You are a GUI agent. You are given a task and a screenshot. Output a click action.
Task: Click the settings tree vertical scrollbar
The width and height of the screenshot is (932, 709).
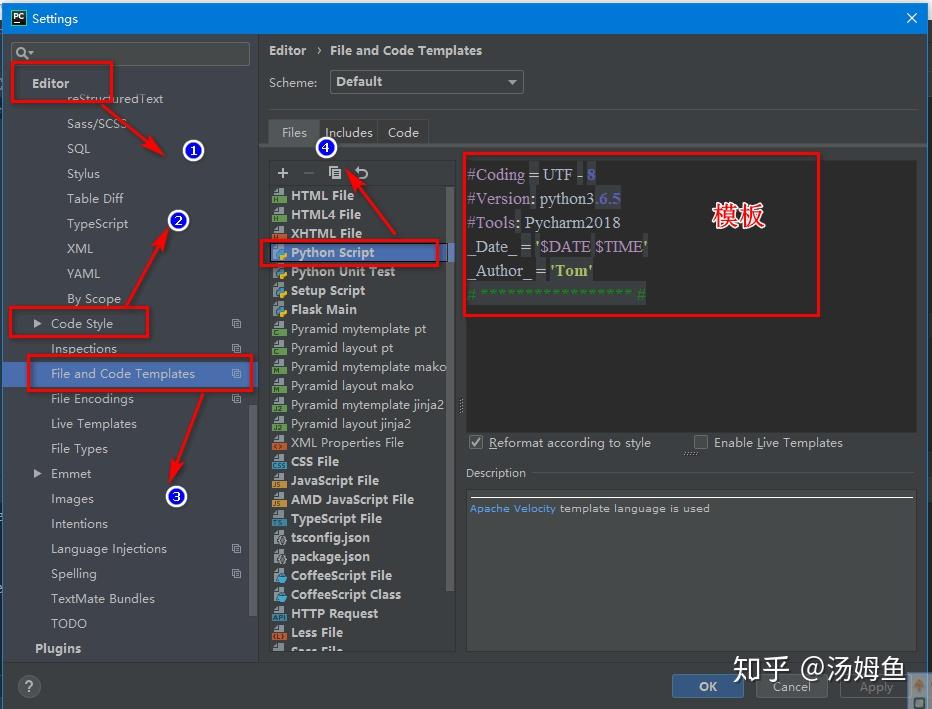coord(253,511)
